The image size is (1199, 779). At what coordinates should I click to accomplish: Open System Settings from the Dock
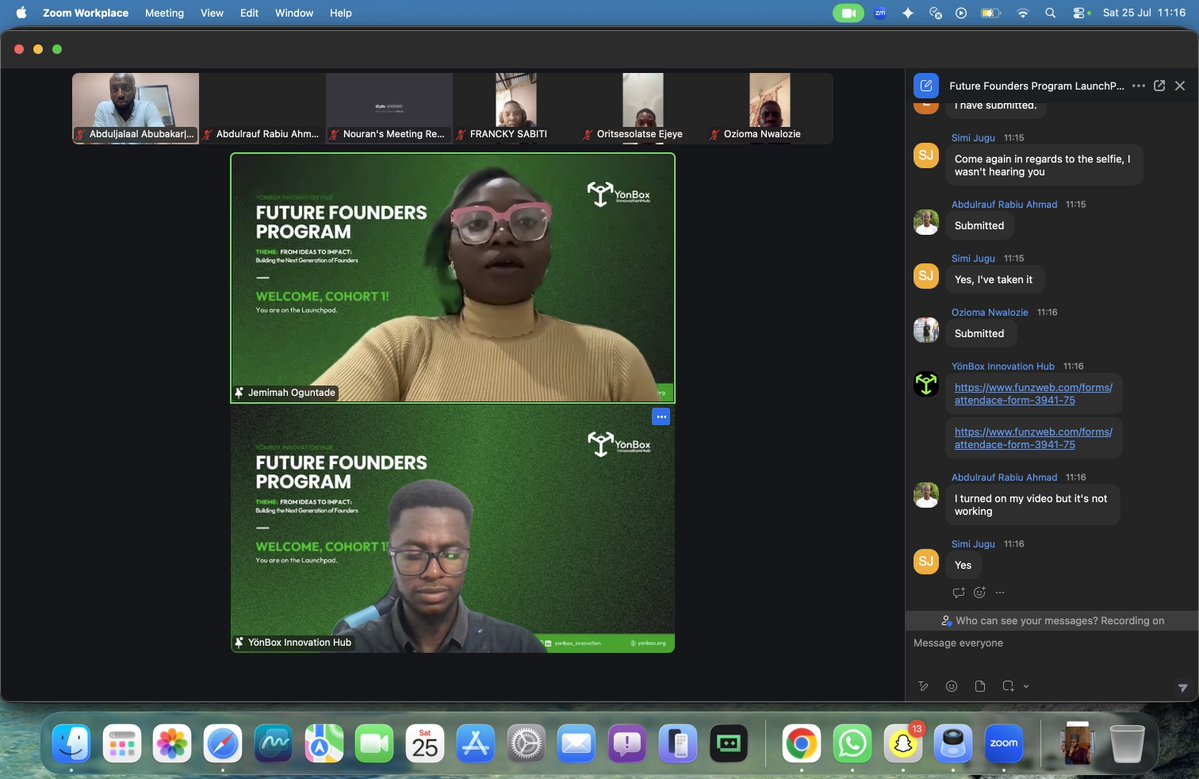point(526,743)
